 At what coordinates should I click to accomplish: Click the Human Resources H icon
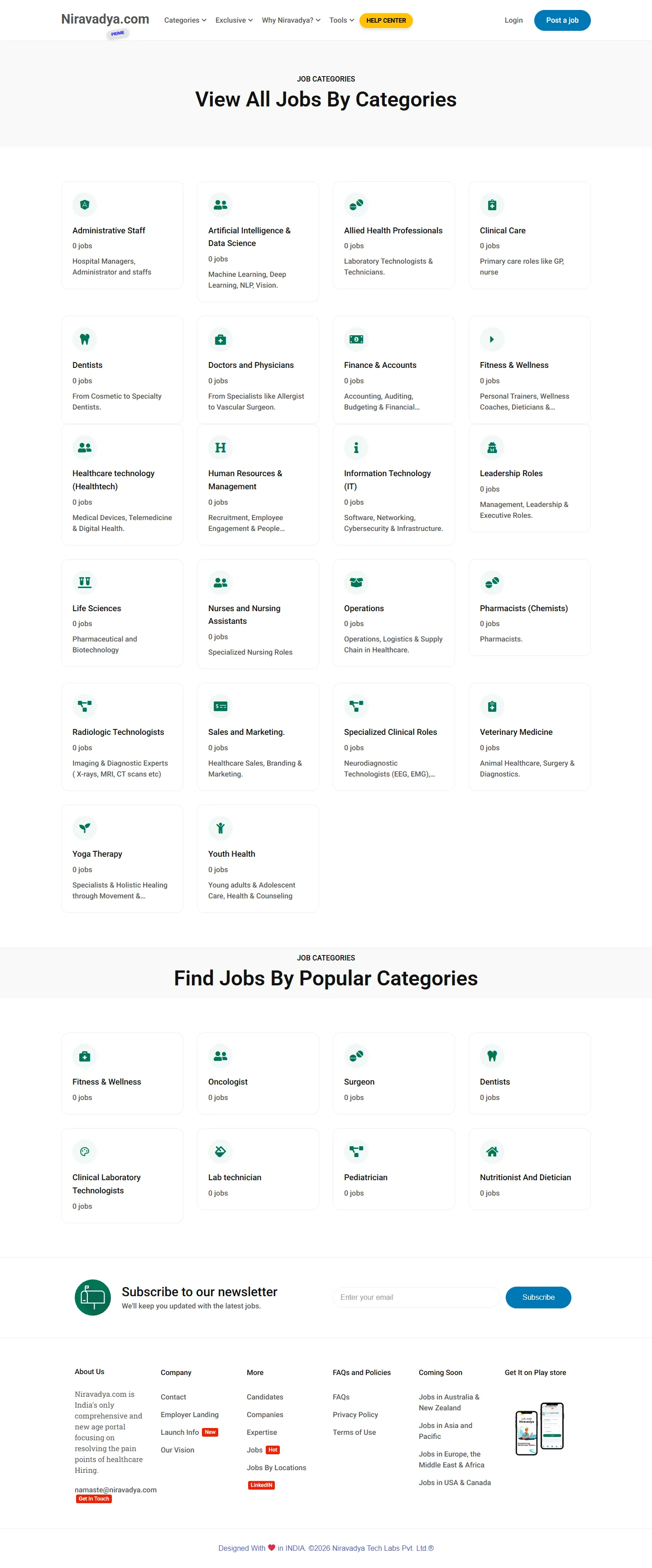[x=220, y=448]
